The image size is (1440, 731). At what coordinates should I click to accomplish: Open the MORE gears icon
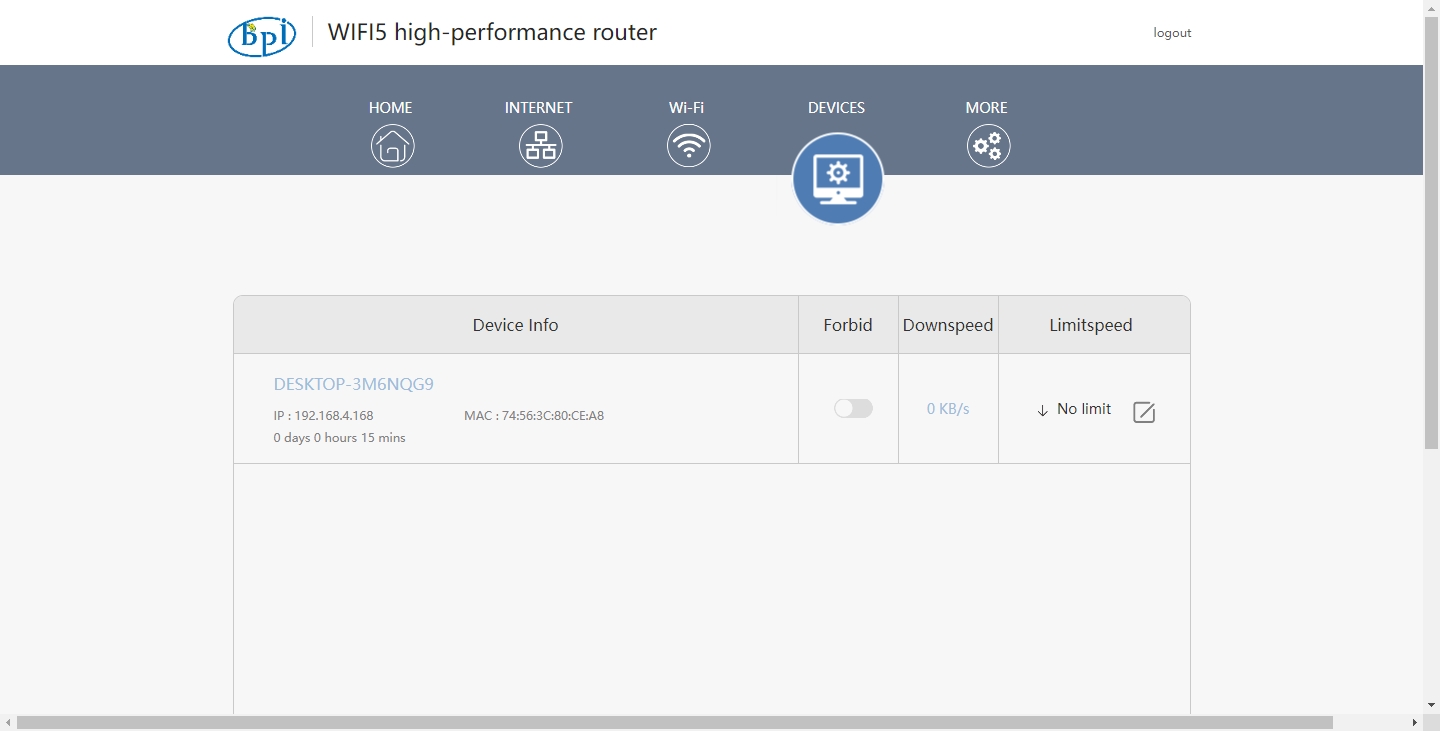click(988, 146)
